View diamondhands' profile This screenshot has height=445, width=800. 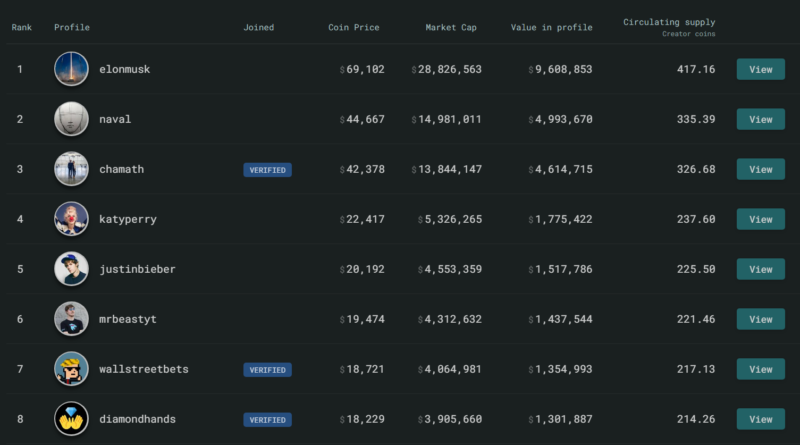pyautogui.click(x=761, y=419)
